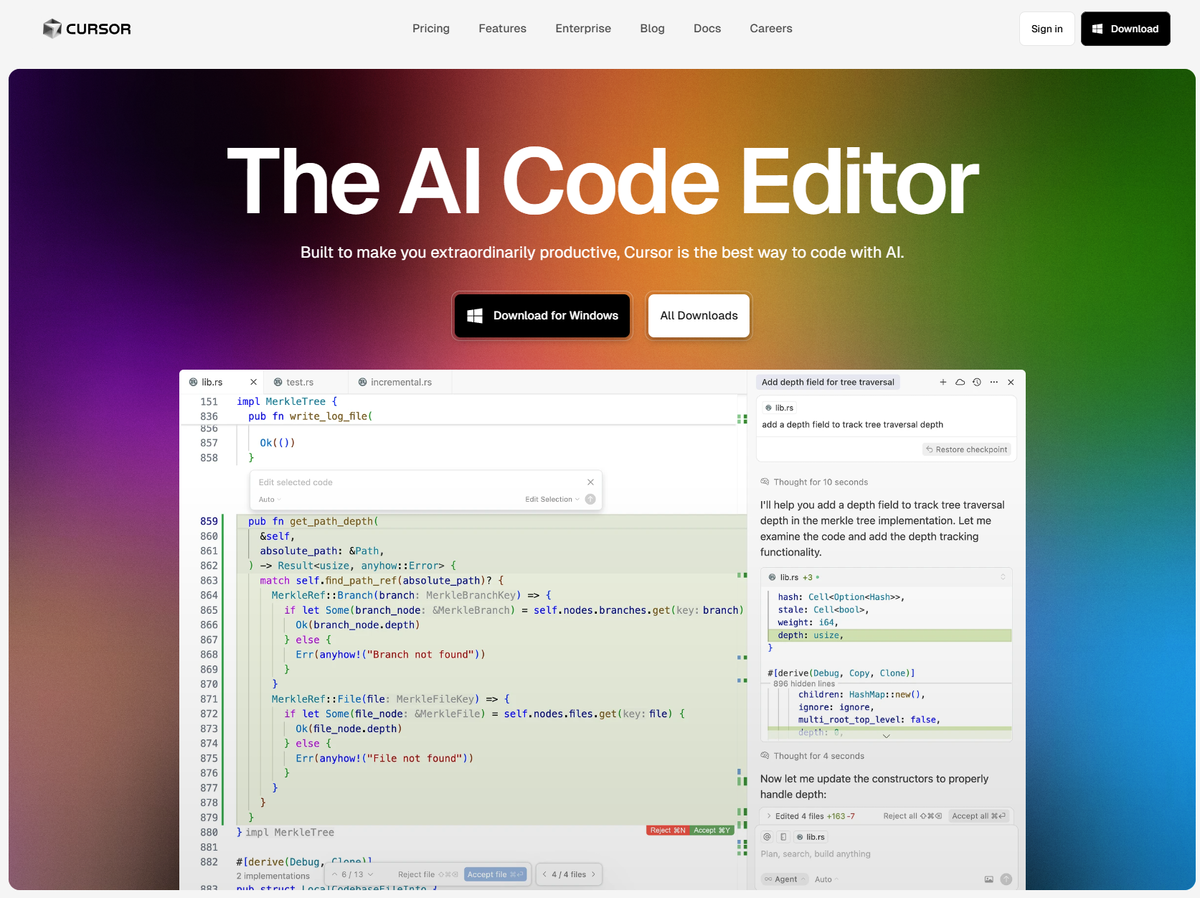Open the Features page
This screenshot has height=898, width=1200.
tap(502, 29)
